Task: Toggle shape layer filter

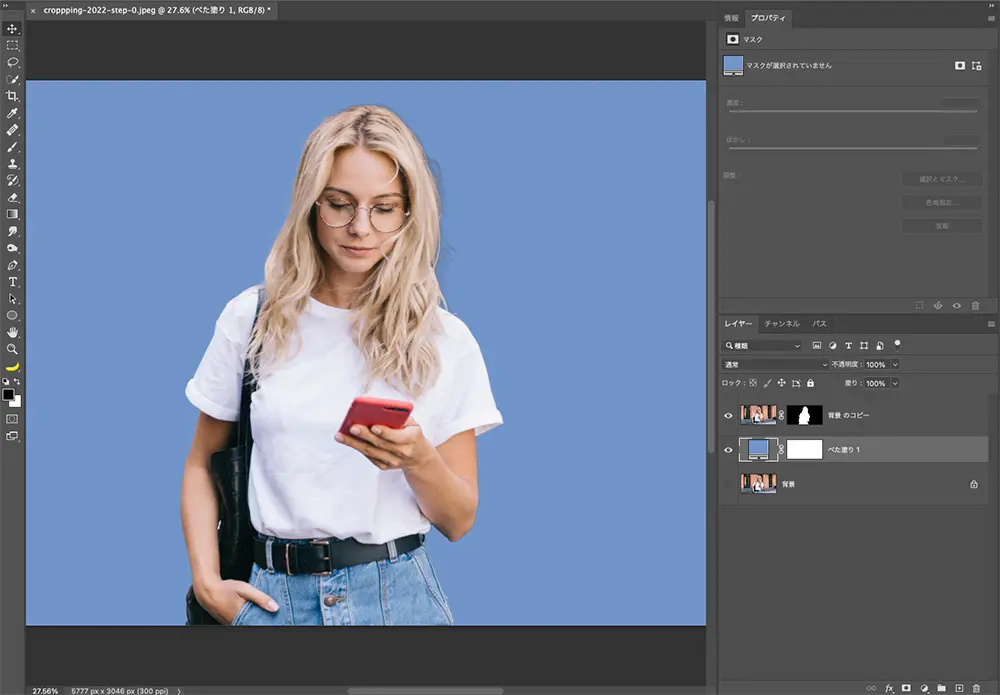Action: [864, 346]
